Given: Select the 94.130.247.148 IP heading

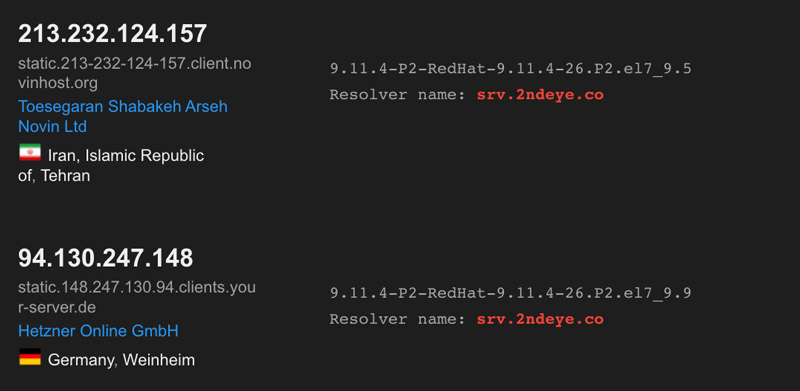Looking at the screenshot, I should 106,258.
